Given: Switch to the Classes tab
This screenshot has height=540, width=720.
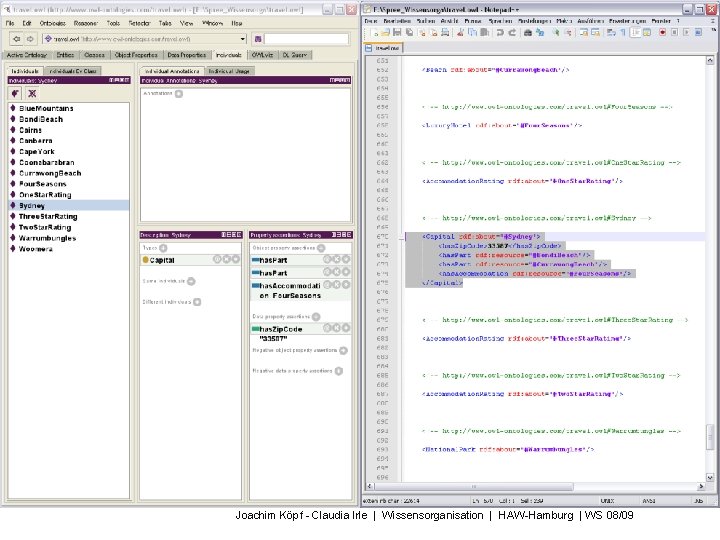Looking at the screenshot, I should point(94,55).
